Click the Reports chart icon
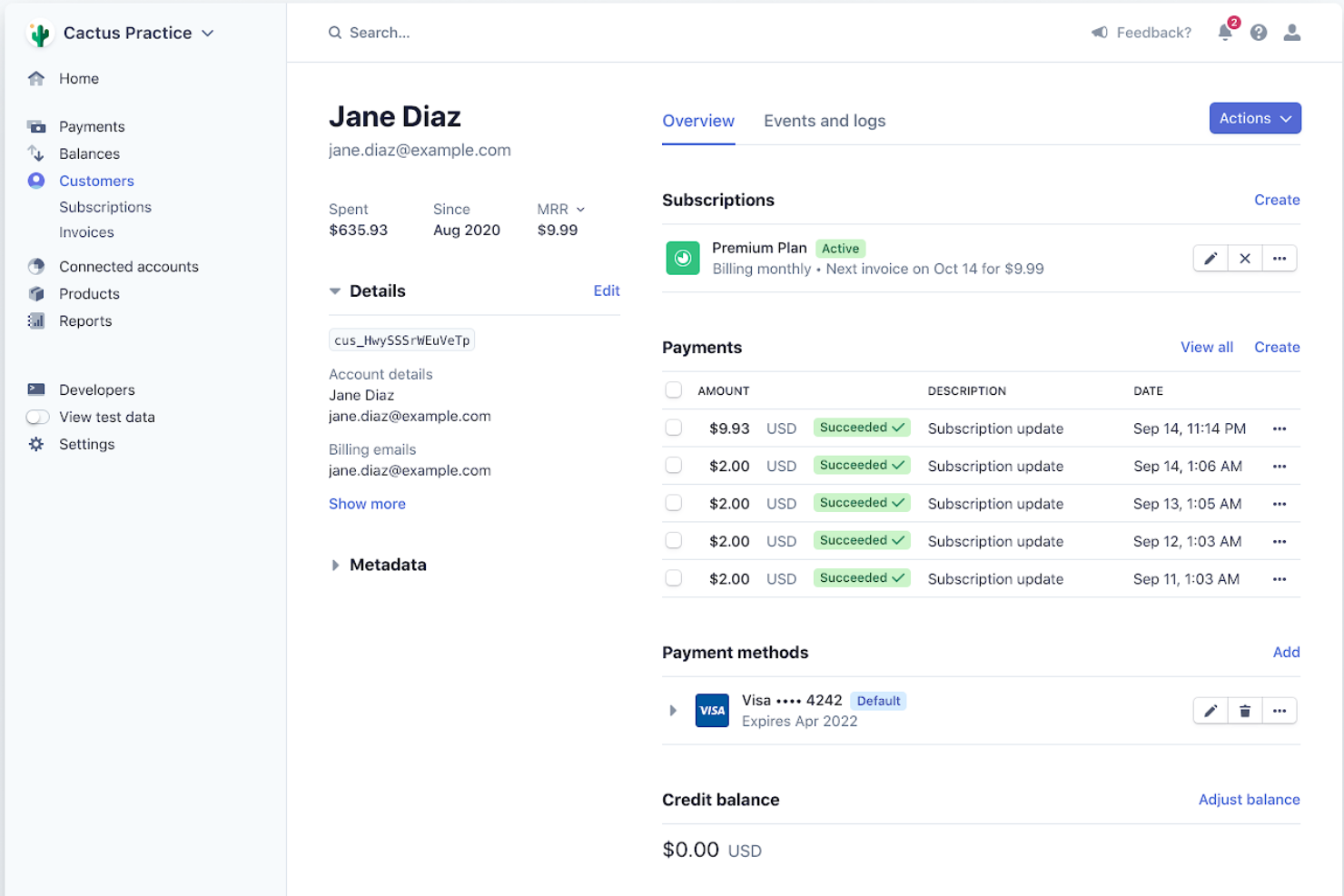Image resolution: width=1344 pixels, height=896 pixels. (x=36, y=321)
